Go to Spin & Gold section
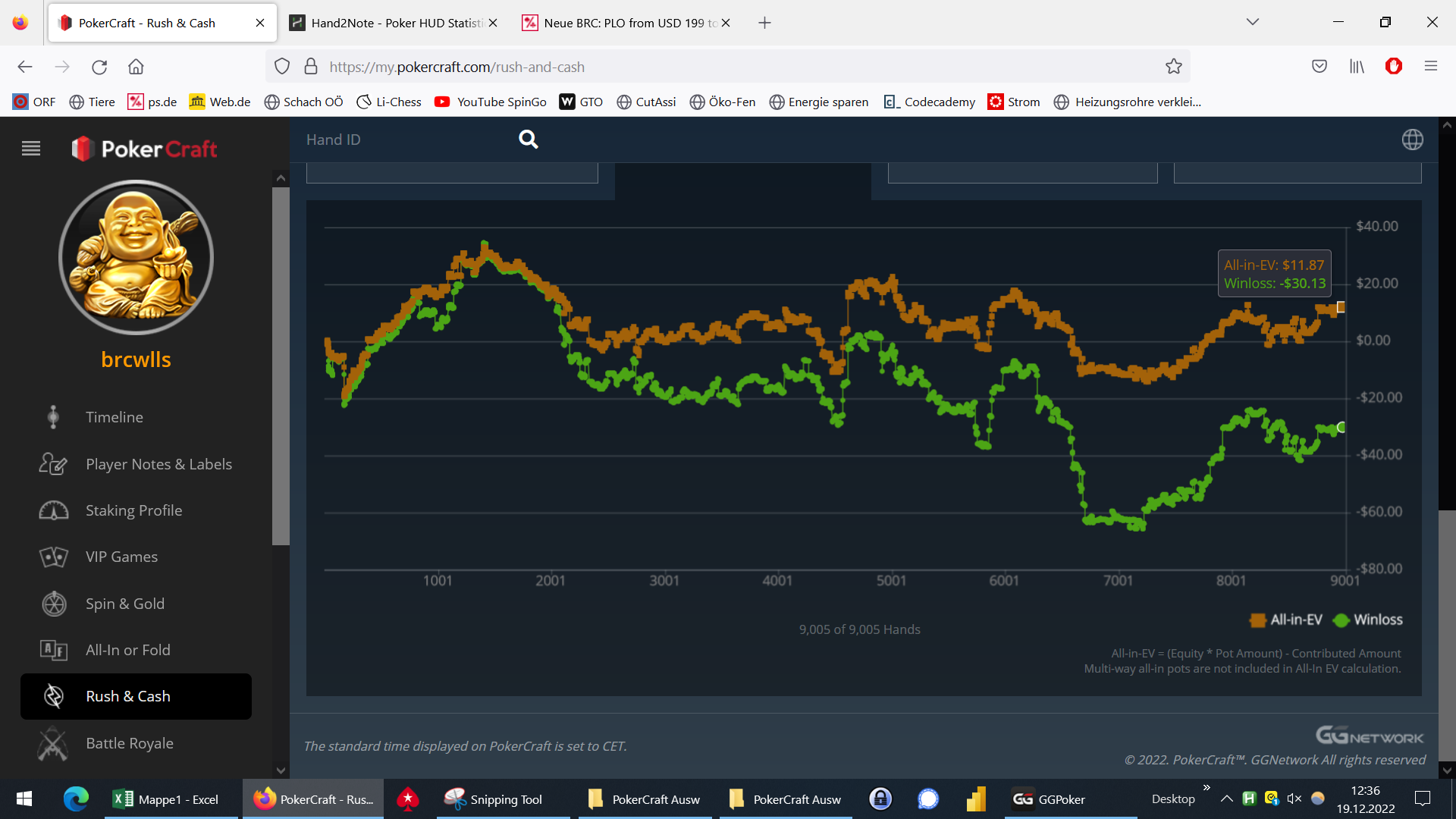This screenshot has width=1456, height=819. click(125, 604)
